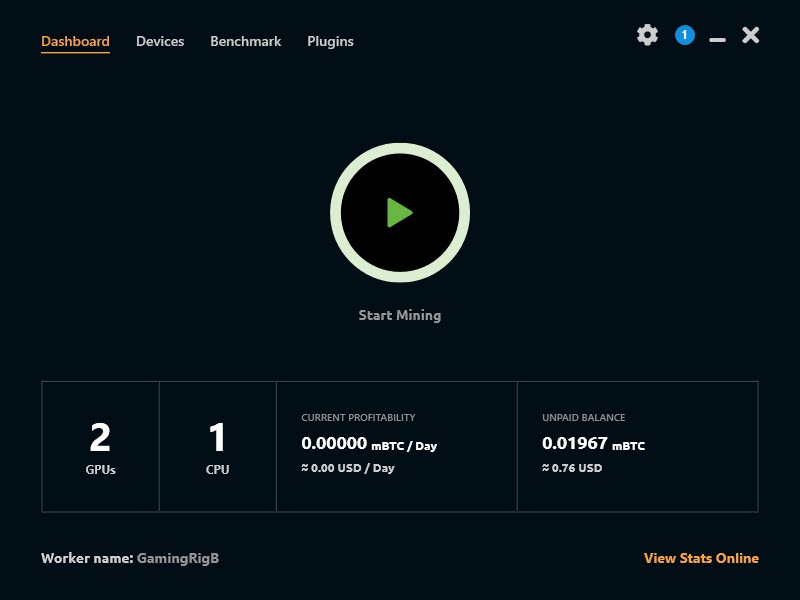The width and height of the screenshot is (800, 600).
Task: Open the View Stats Online link
Action: tap(701, 558)
